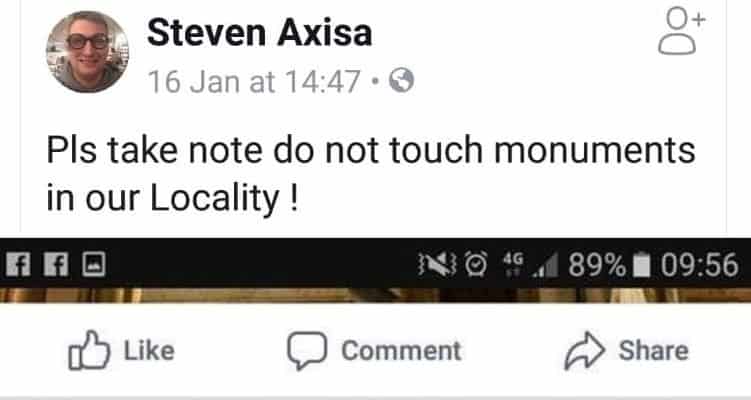Open the 16 Jan at 14:47 timestamp
Image resolution: width=751 pixels, height=400 pixels.
coord(254,81)
